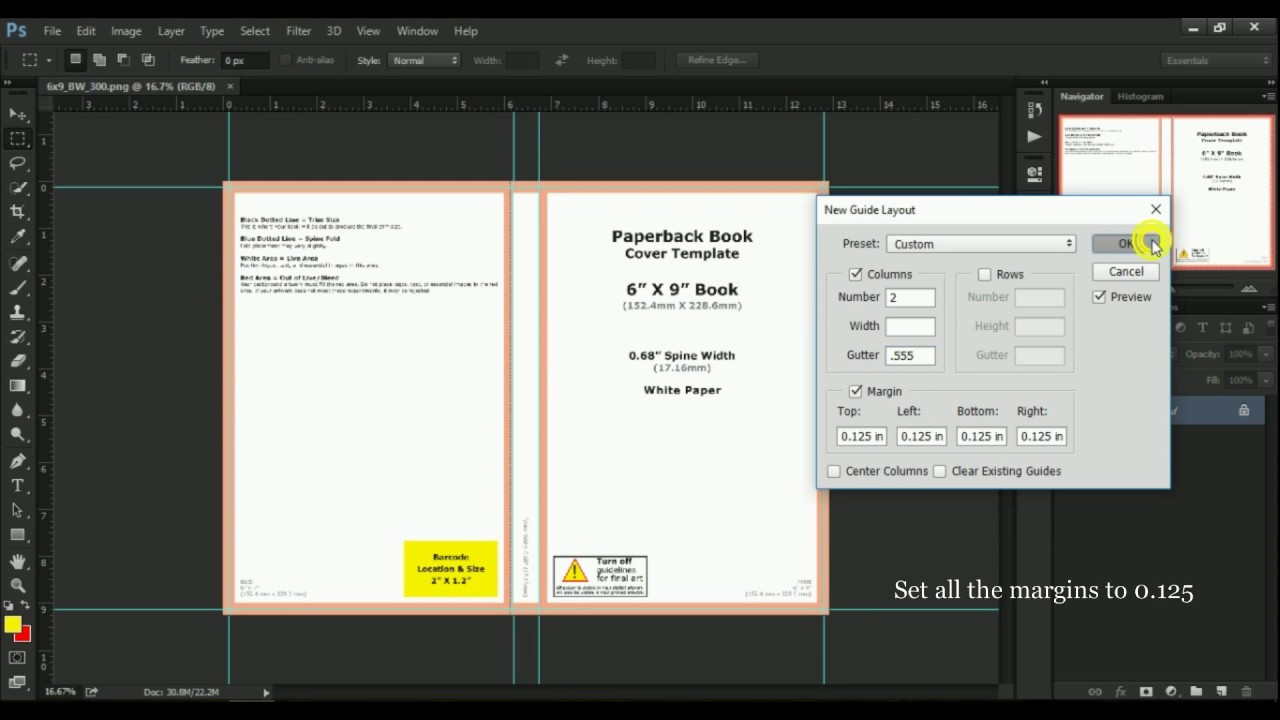Toggle the Preview checkbox
The image size is (1280, 720).
(1099, 297)
